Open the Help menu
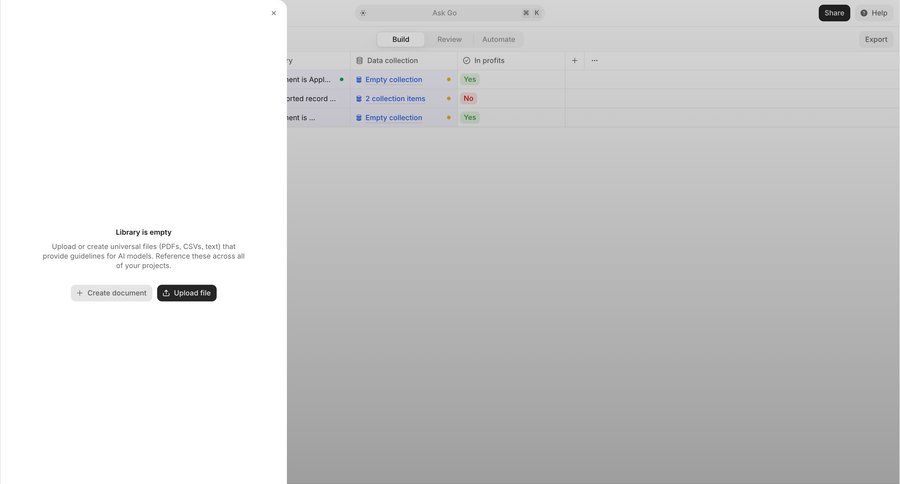This screenshot has height=484, width=900. tap(874, 13)
